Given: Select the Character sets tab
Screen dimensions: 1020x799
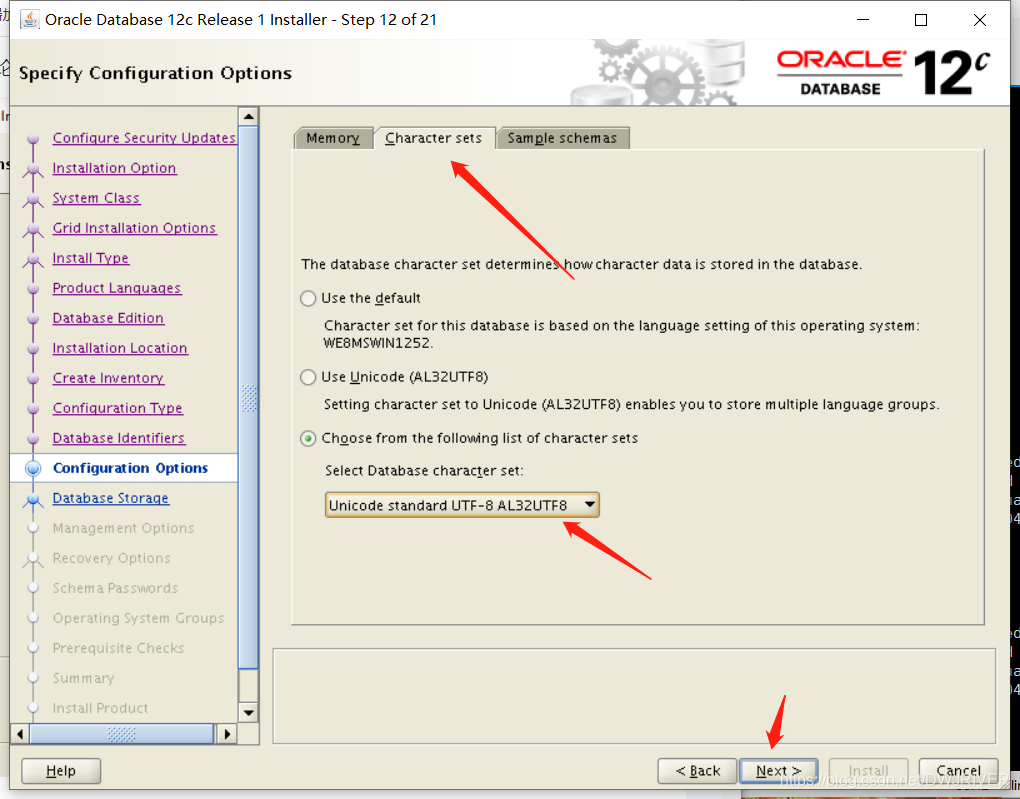Looking at the screenshot, I should pyautogui.click(x=433, y=138).
